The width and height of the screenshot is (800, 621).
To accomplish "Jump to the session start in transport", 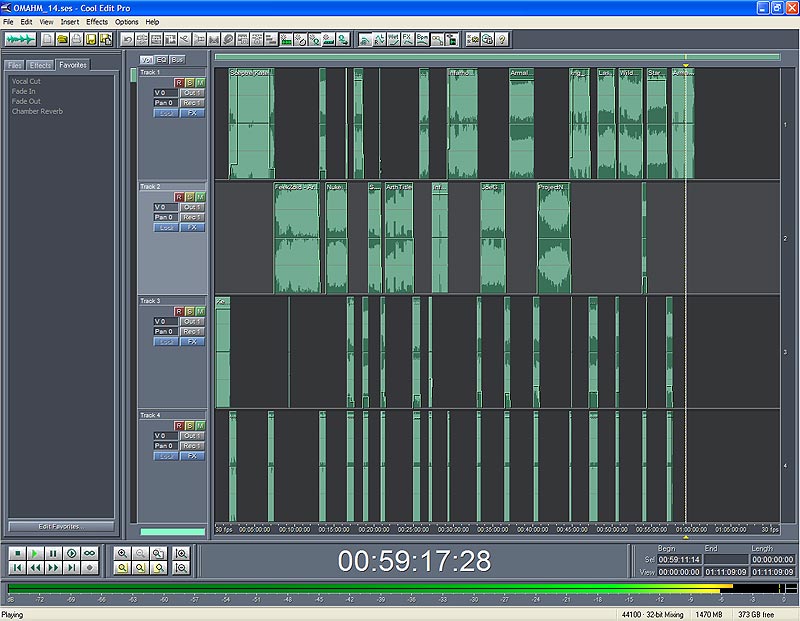I will tap(17, 567).
